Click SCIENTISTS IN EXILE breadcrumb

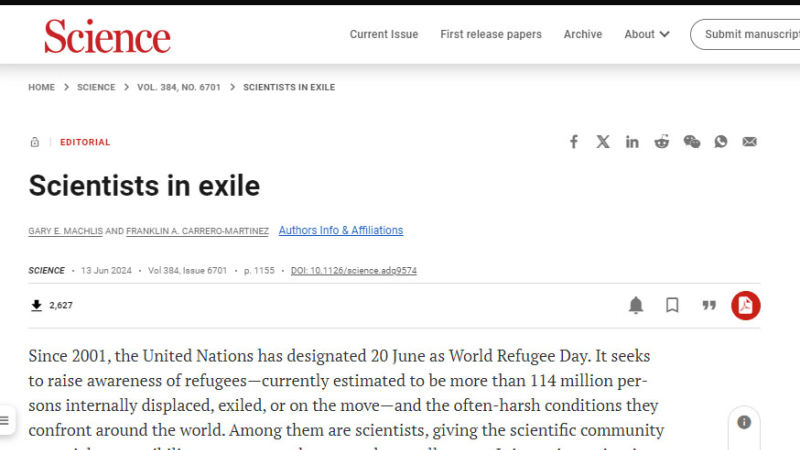(x=289, y=87)
